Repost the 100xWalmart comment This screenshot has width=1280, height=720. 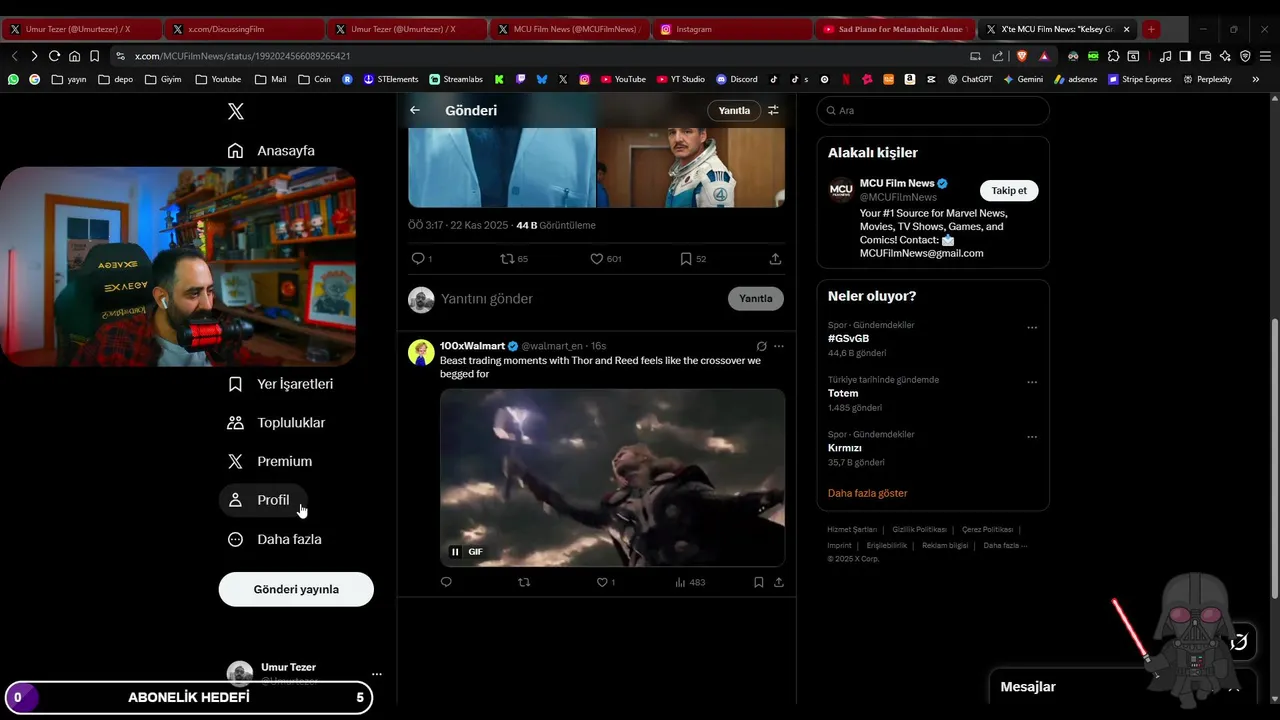point(524,582)
